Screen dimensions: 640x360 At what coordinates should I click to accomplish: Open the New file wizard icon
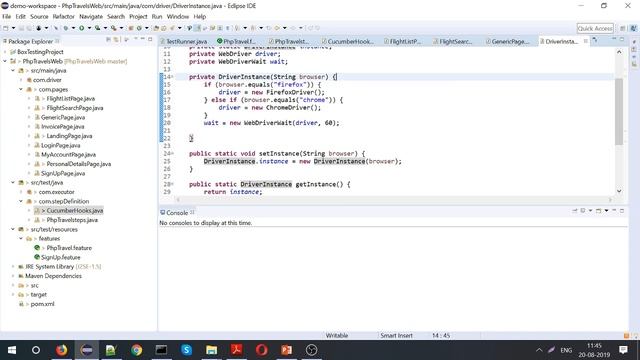[6, 28]
